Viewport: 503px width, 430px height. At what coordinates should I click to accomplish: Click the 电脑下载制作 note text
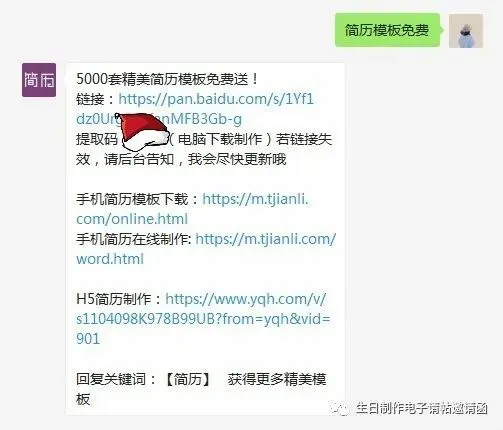pos(220,139)
